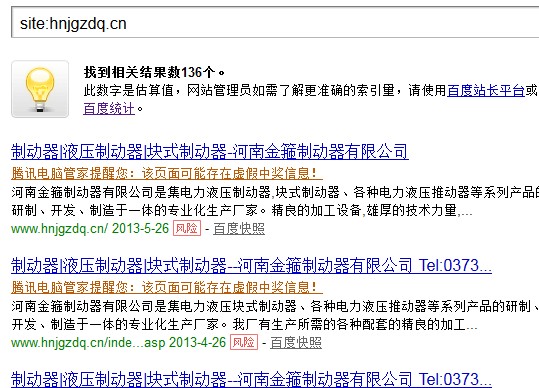539x388 pixels.
Task: Open the 百度统计 link
Action: pyautogui.click(x=109, y=109)
